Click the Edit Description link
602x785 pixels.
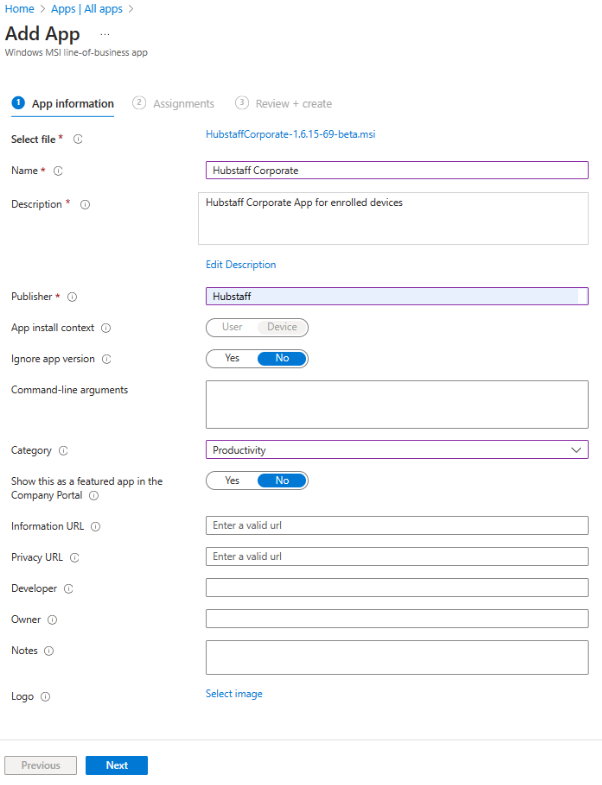click(x=241, y=265)
